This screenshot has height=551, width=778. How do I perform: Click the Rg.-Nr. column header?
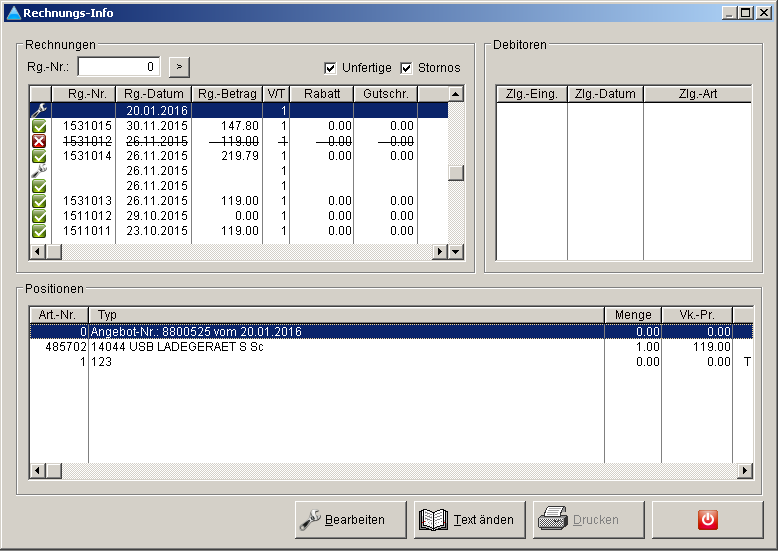83,94
